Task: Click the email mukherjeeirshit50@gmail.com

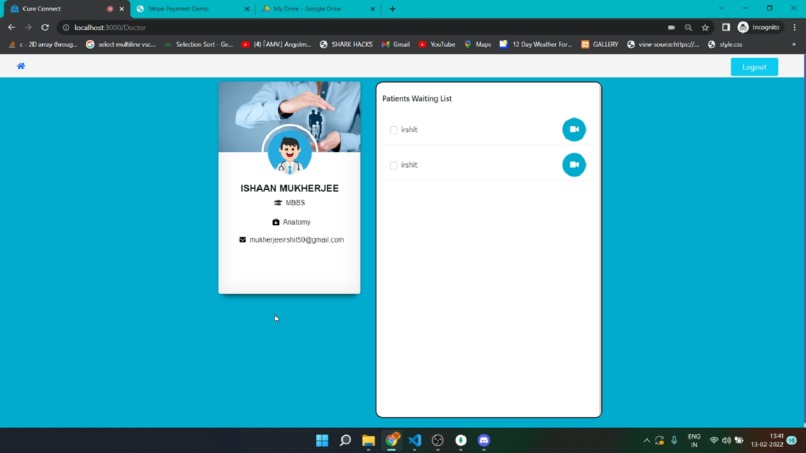Action: pyautogui.click(x=297, y=240)
